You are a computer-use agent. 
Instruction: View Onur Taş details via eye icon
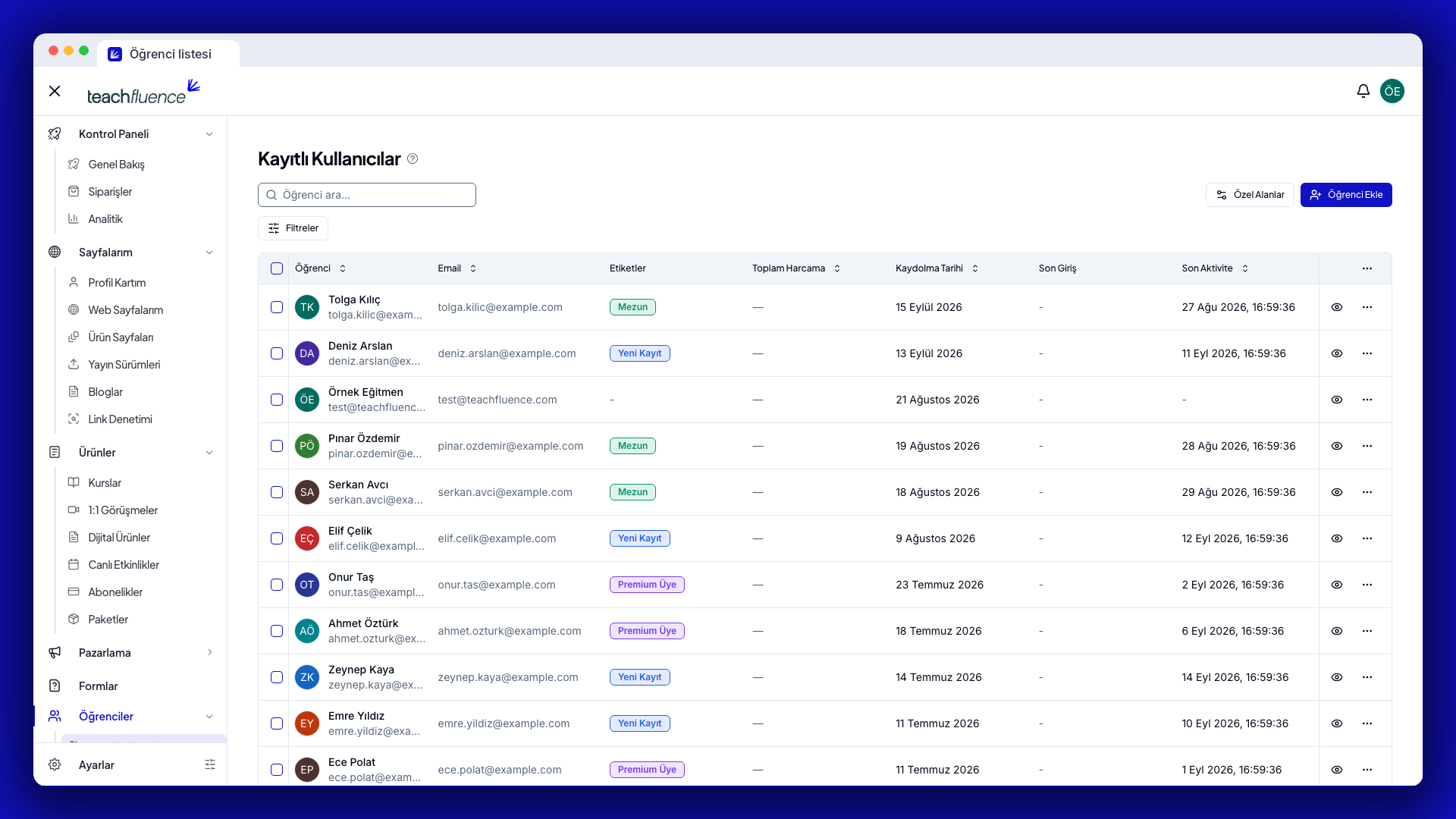(1337, 585)
